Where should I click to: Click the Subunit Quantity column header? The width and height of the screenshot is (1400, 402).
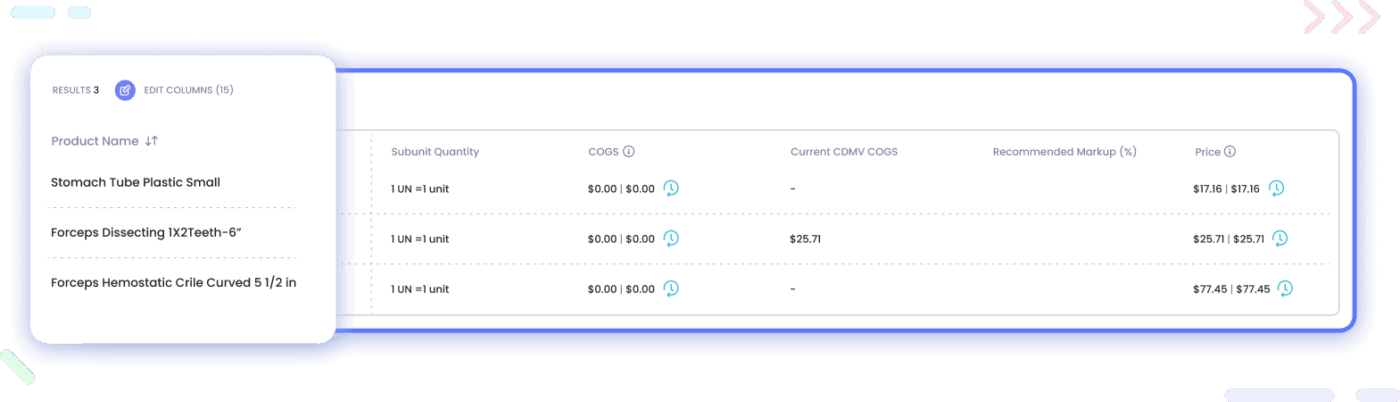tap(435, 152)
